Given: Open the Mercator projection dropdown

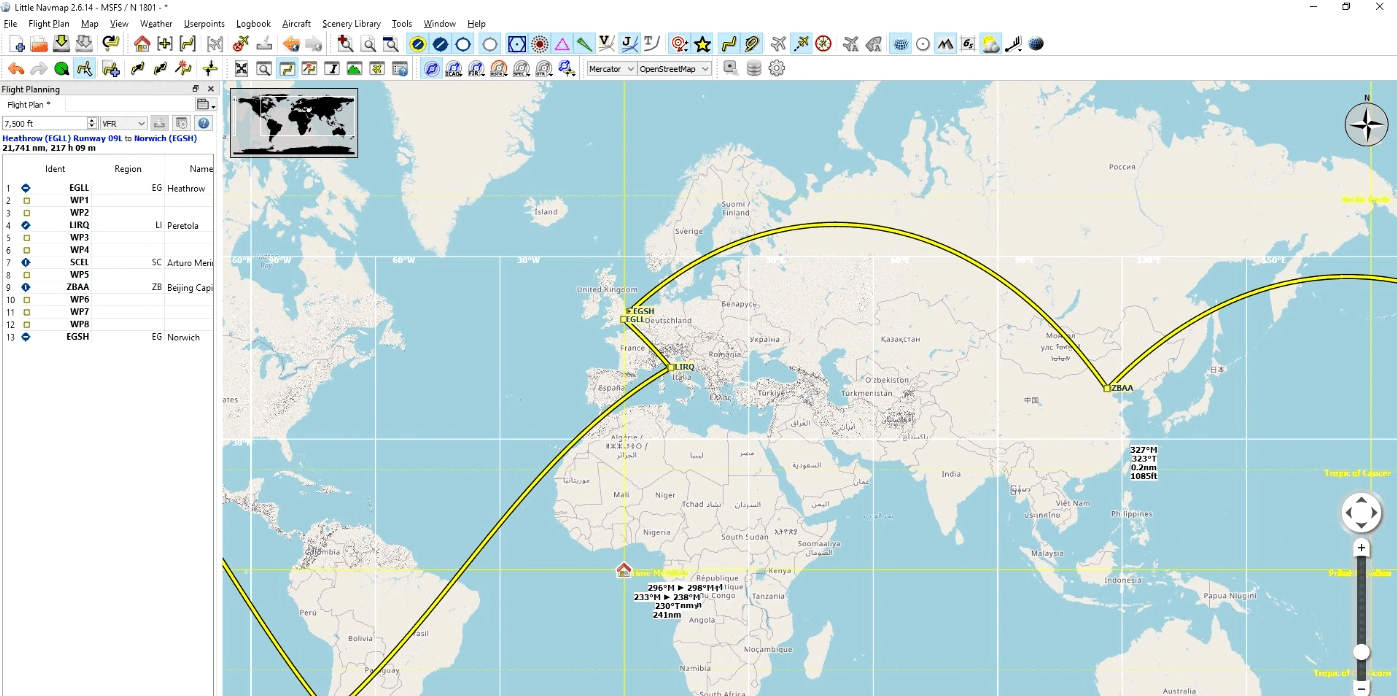Looking at the screenshot, I should [x=610, y=69].
